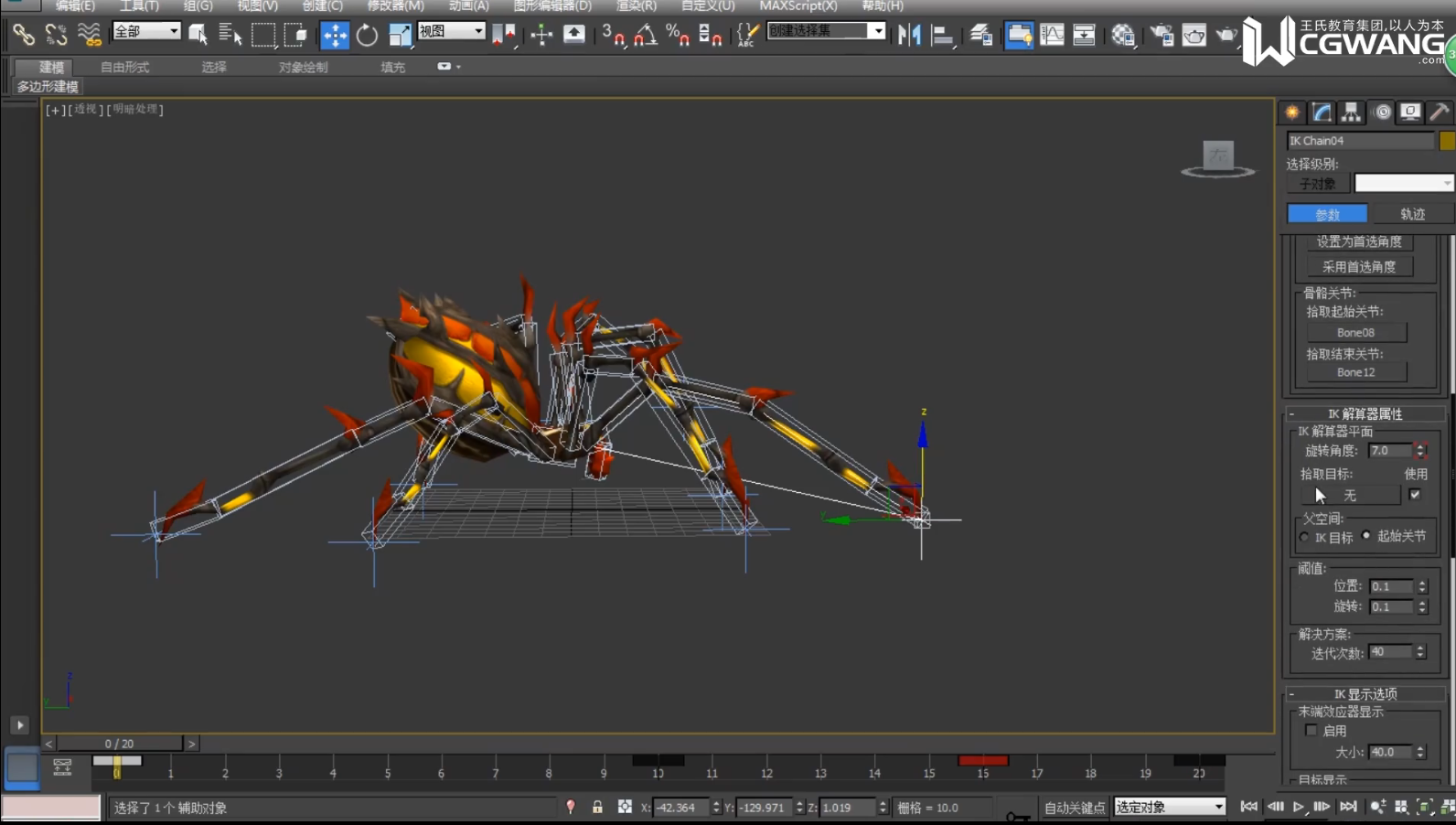Open the 创建选择集 dropdown
This screenshot has width=1456, height=825.
[826, 31]
